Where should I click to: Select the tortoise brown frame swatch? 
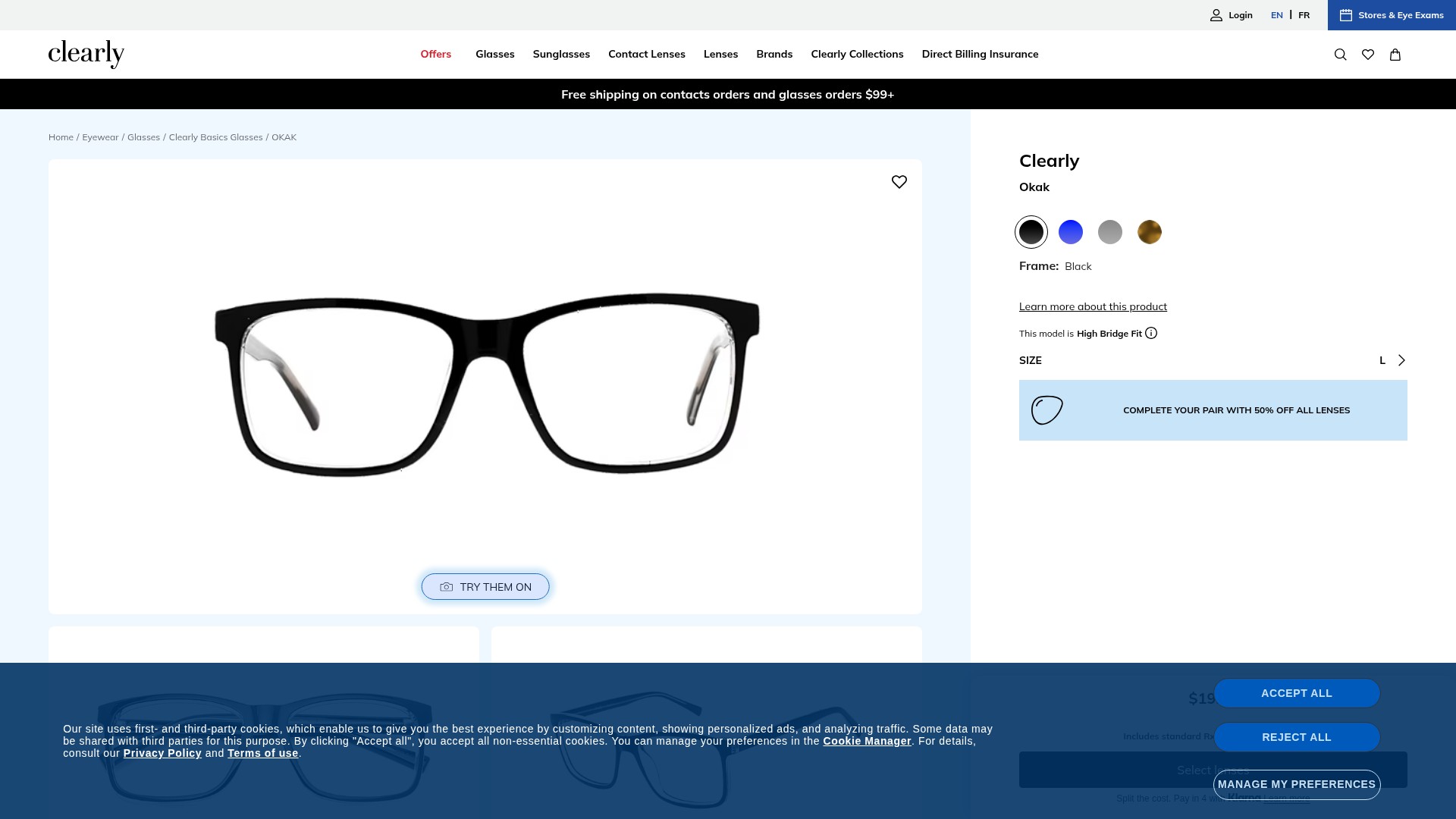click(1150, 232)
